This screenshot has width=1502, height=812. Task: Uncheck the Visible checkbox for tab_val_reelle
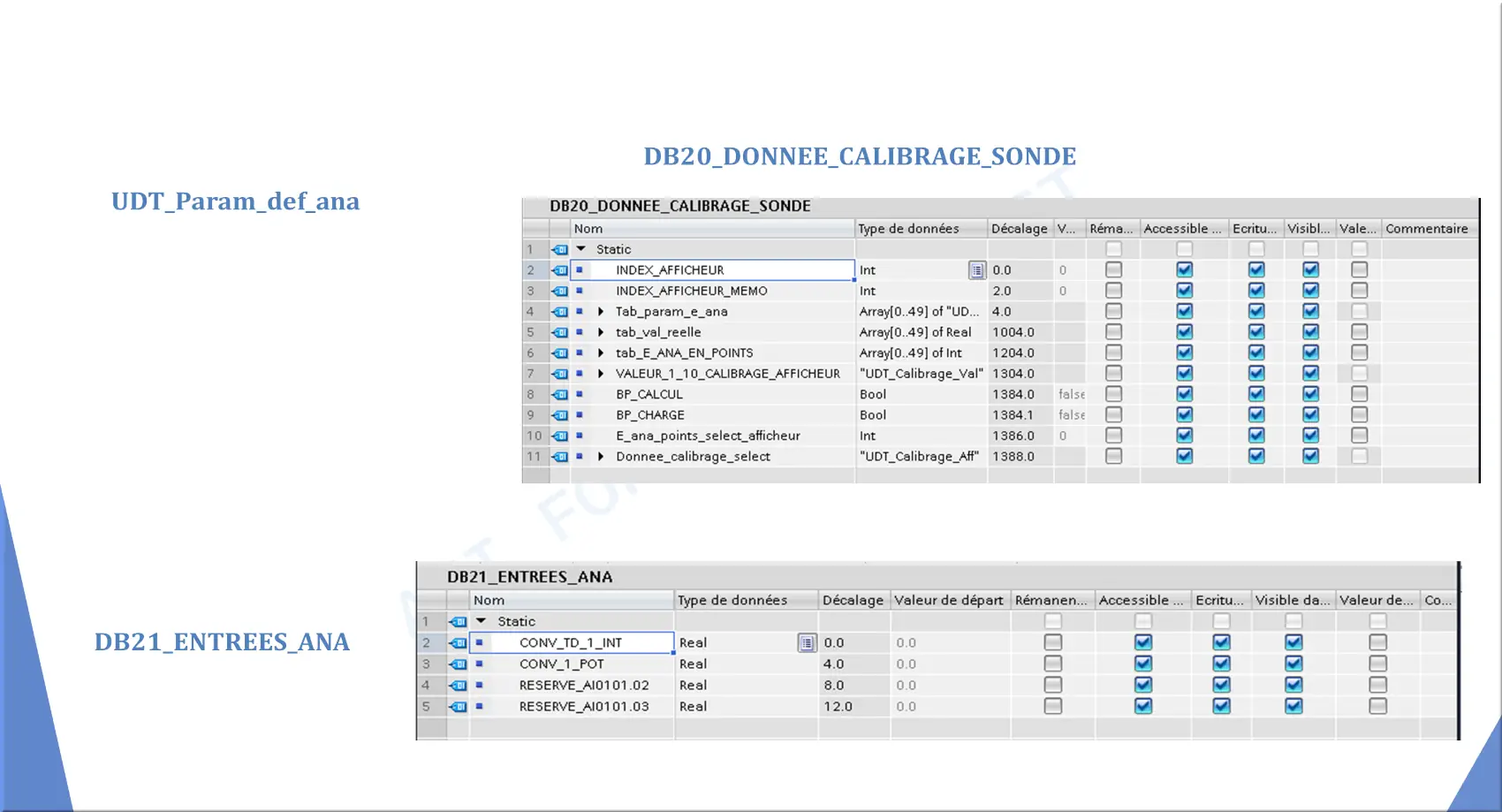click(x=1310, y=332)
